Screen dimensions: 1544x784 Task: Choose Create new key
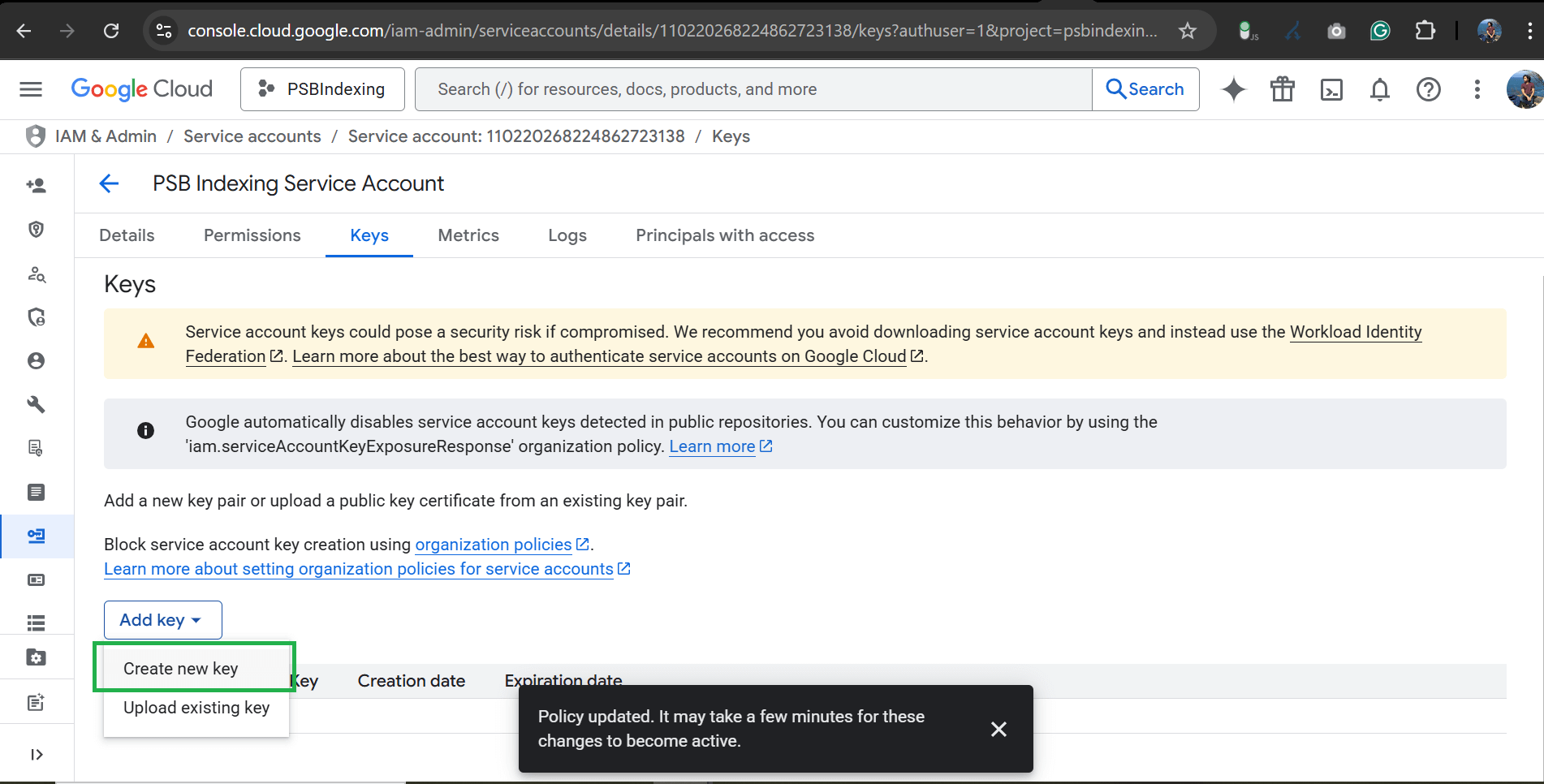(180, 668)
